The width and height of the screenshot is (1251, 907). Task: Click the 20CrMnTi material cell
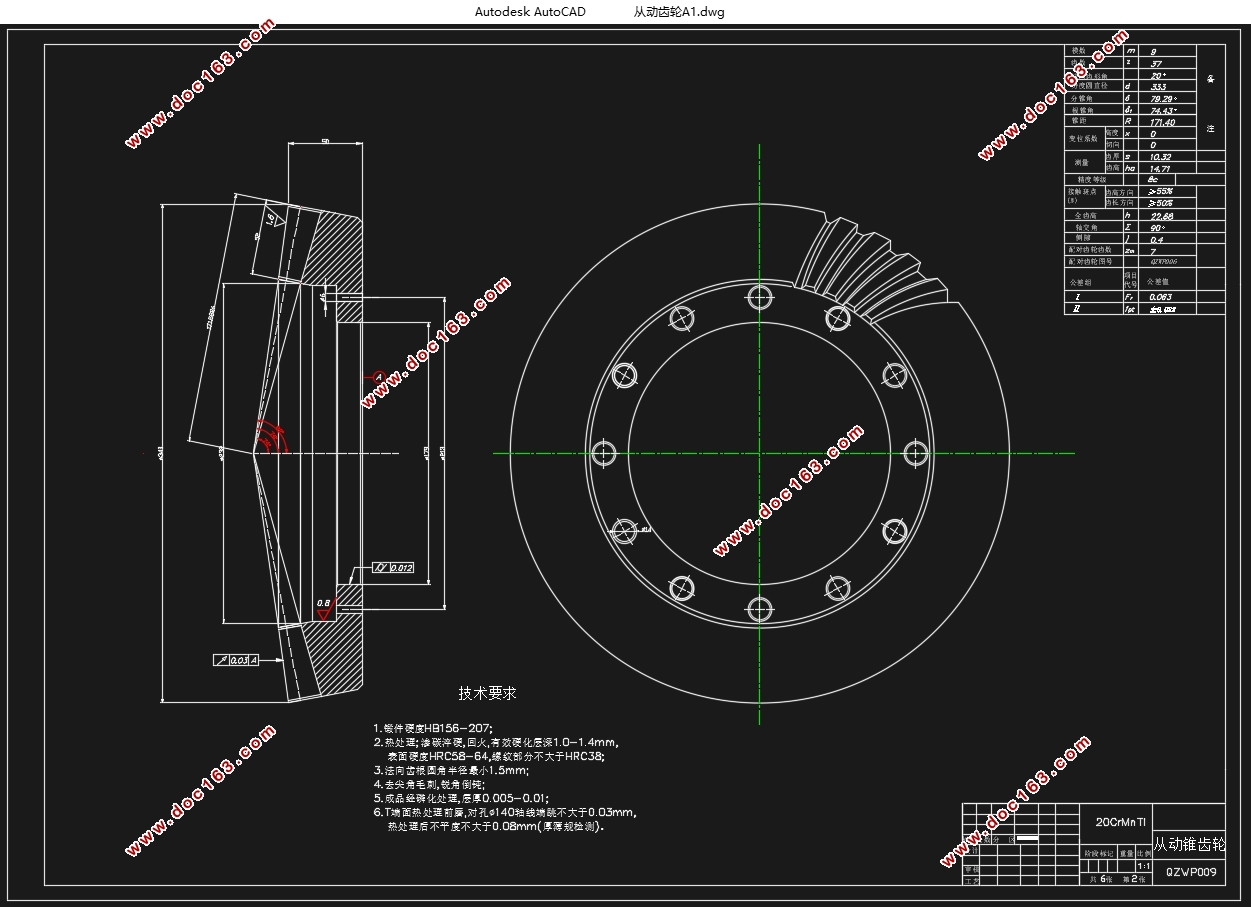click(x=1115, y=821)
